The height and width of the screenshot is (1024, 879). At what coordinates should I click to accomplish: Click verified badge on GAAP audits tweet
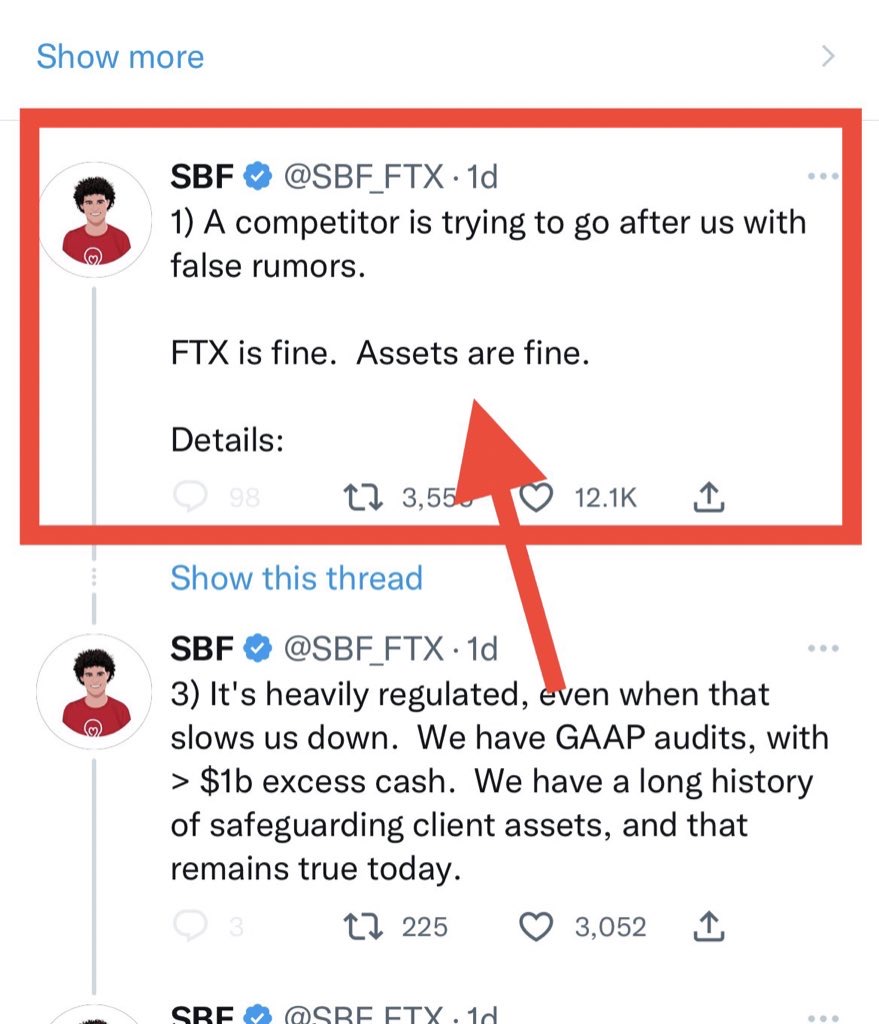tap(258, 648)
